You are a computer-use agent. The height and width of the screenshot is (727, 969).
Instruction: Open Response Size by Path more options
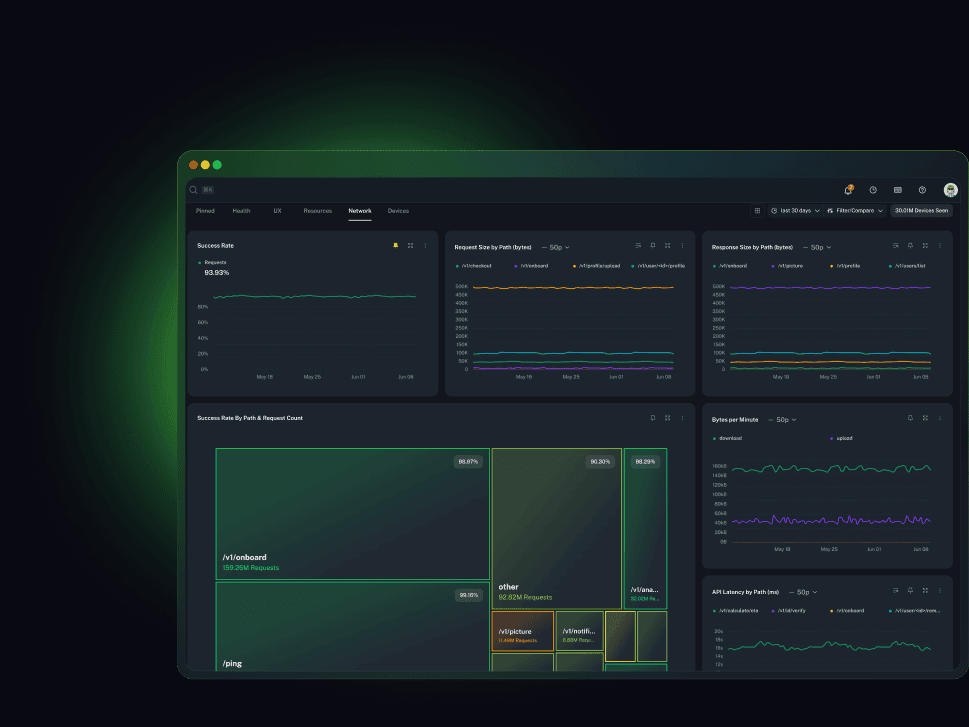pos(940,245)
